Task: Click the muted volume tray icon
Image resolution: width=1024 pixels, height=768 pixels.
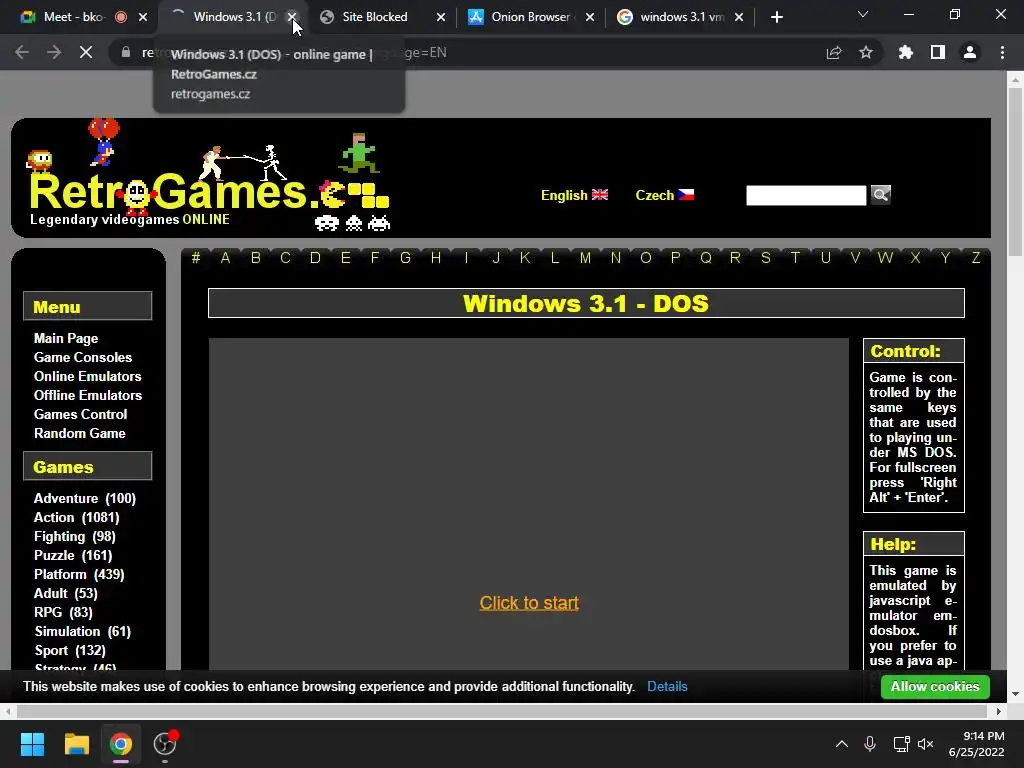Action: 925,744
